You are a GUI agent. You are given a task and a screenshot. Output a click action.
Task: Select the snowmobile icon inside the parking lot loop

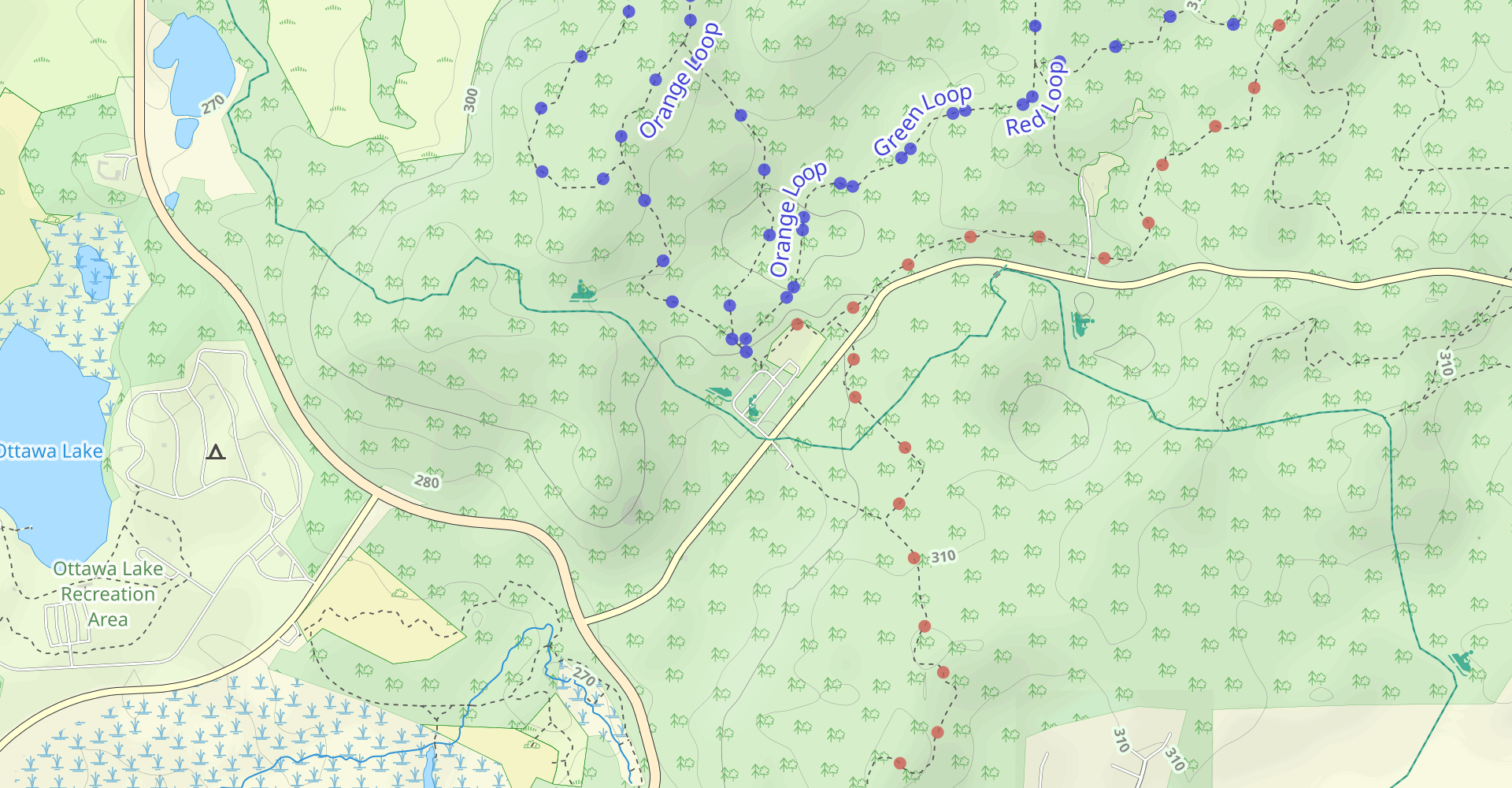click(x=754, y=407)
